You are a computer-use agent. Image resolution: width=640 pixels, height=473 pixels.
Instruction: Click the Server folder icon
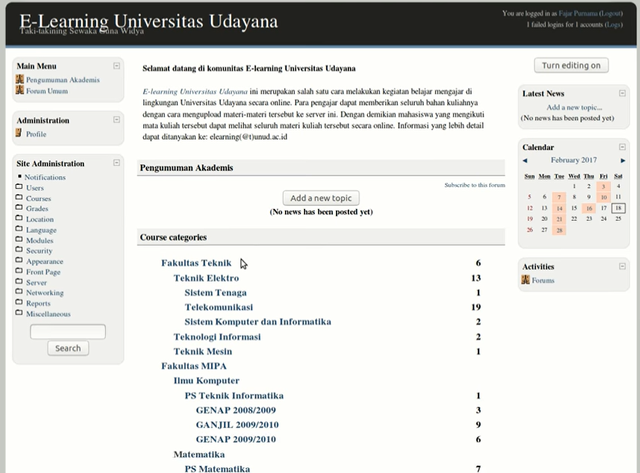click(x=19, y=282)
